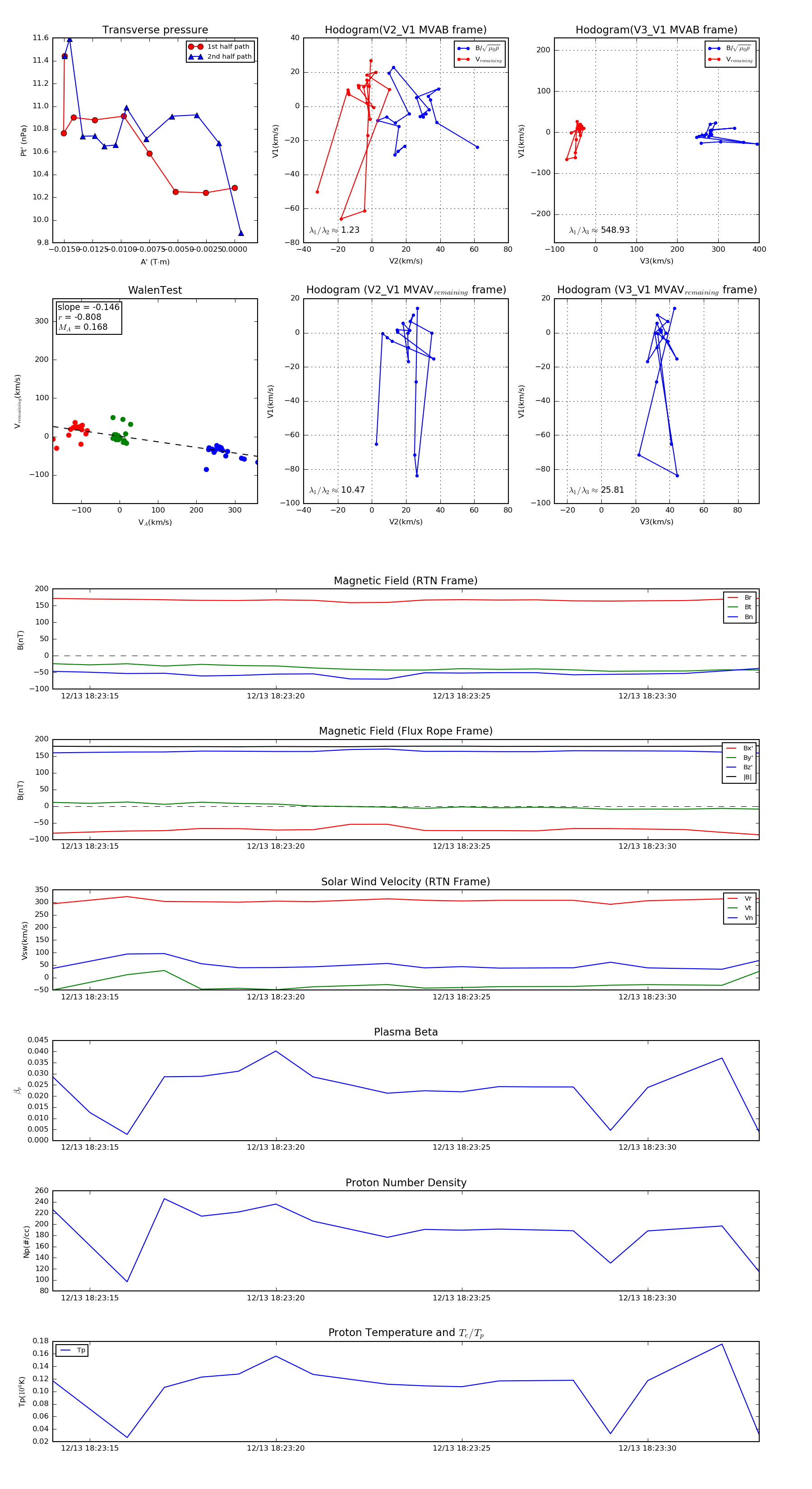
Task: Click the λ1/λ2 ≈ 10.47 annotation
Action: click(x=337, y=490)
